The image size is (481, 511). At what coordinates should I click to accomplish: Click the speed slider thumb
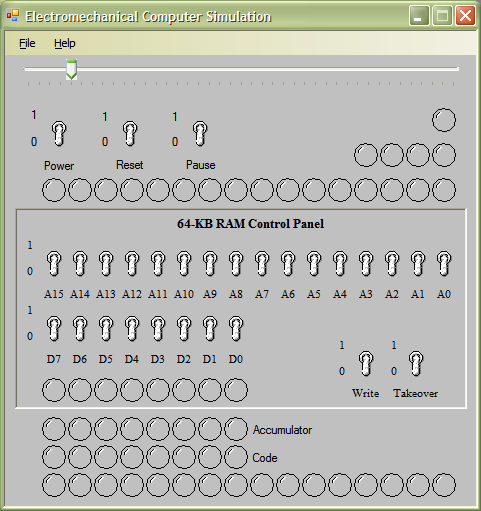(71, 69)
